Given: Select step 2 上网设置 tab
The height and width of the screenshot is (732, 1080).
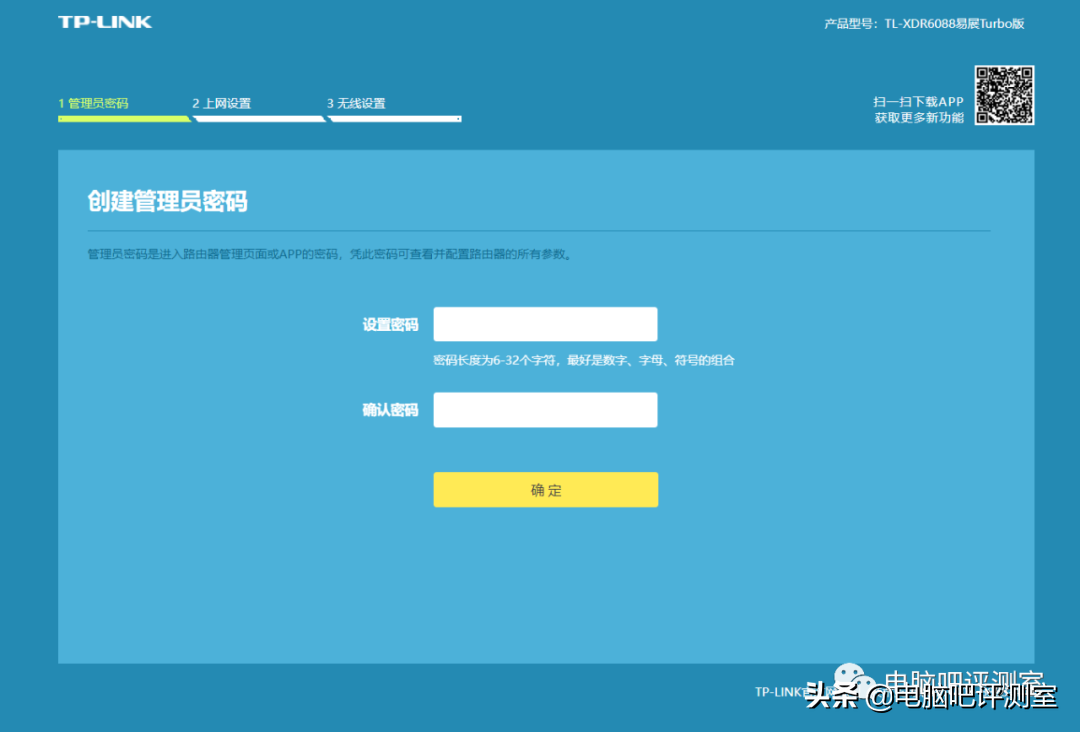Looking at the screenshot, I should coord(221,103).
